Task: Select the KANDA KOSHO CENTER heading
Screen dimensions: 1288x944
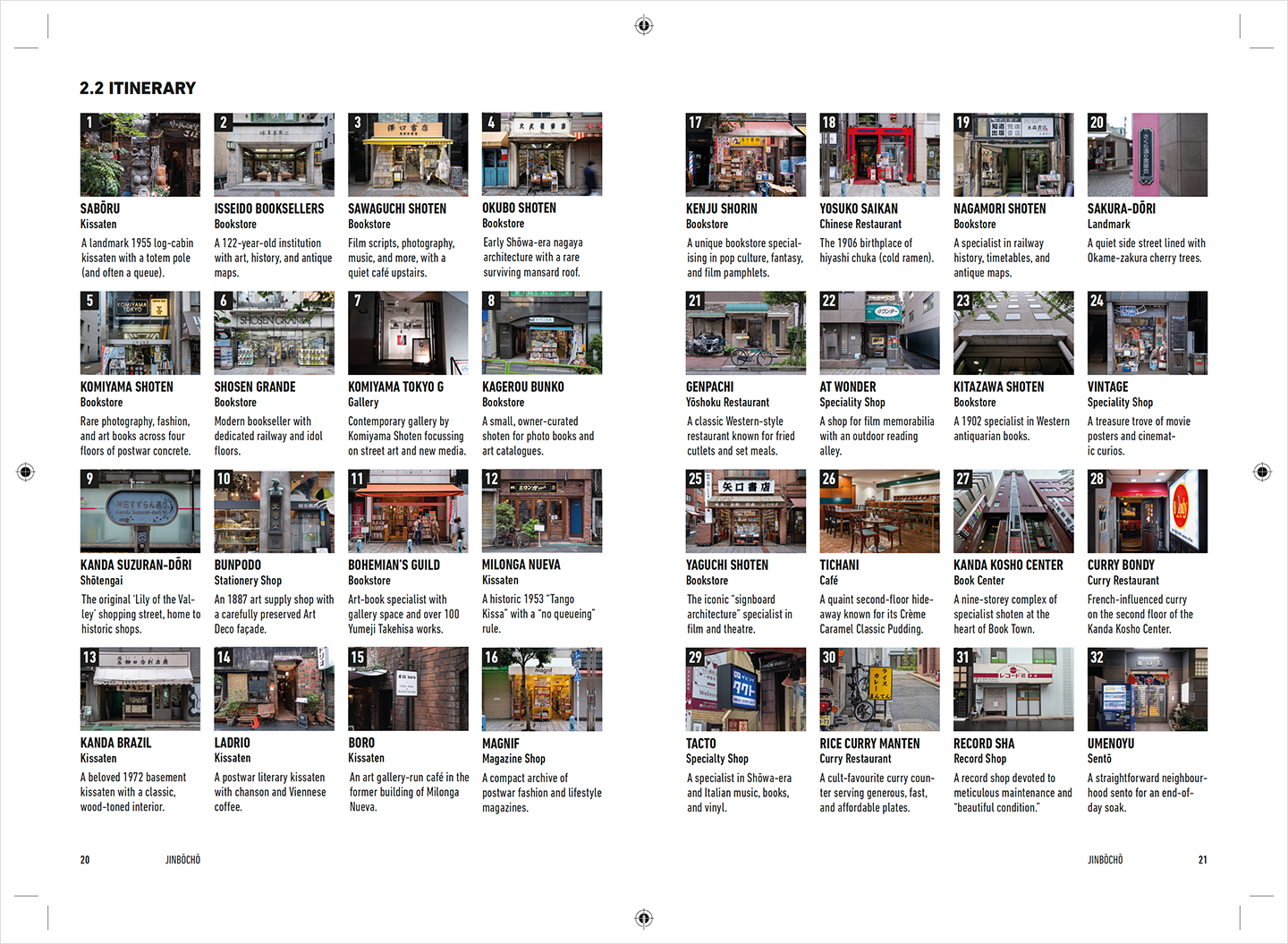Action: coord(1008,566)
